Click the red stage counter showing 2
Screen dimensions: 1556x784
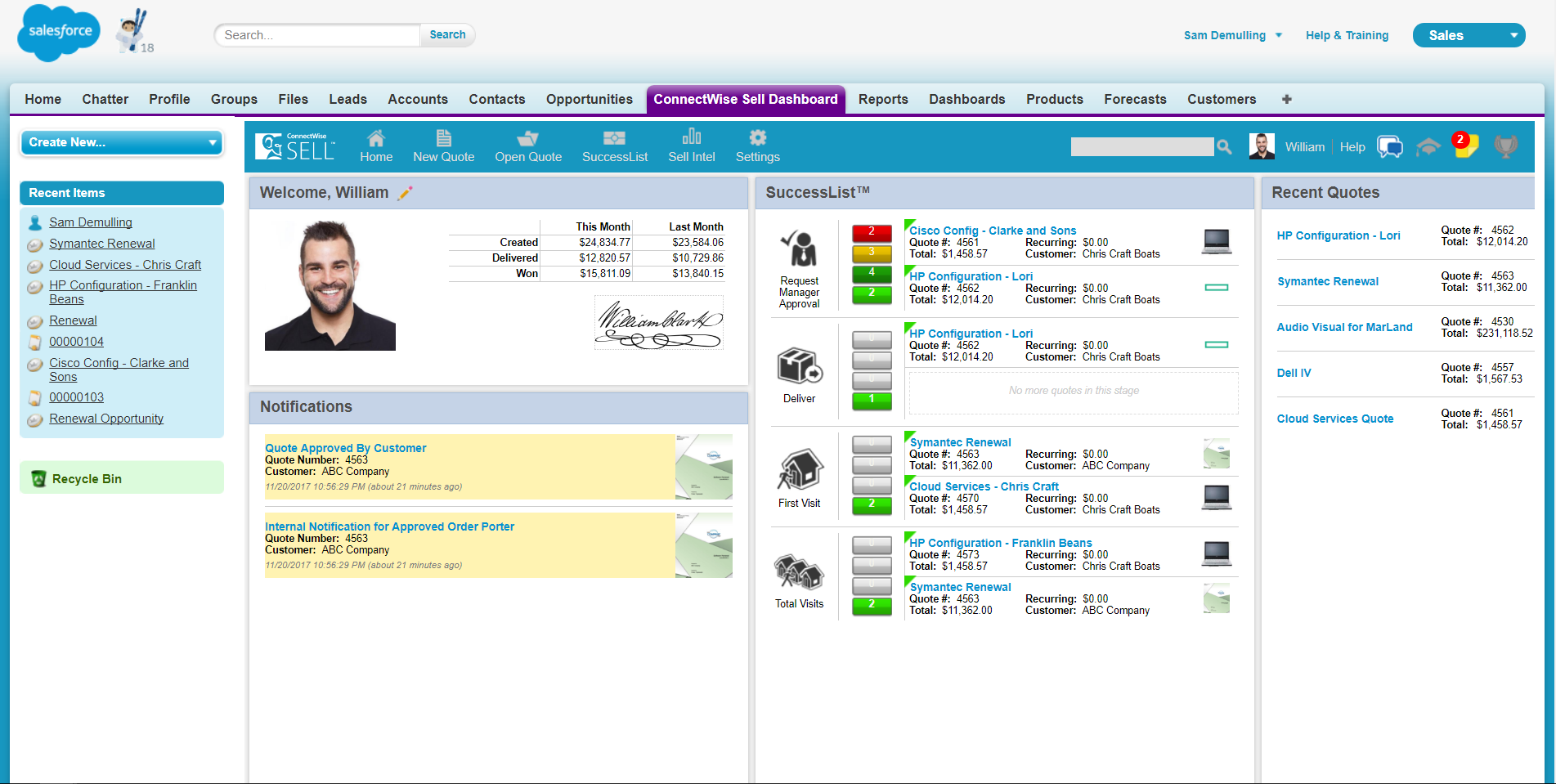pos(872,233)
